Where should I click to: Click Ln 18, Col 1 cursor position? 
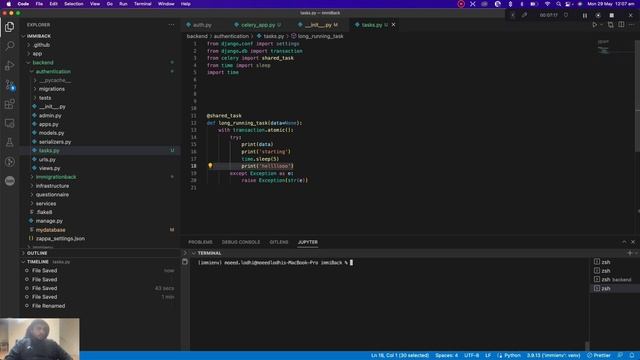400,356
